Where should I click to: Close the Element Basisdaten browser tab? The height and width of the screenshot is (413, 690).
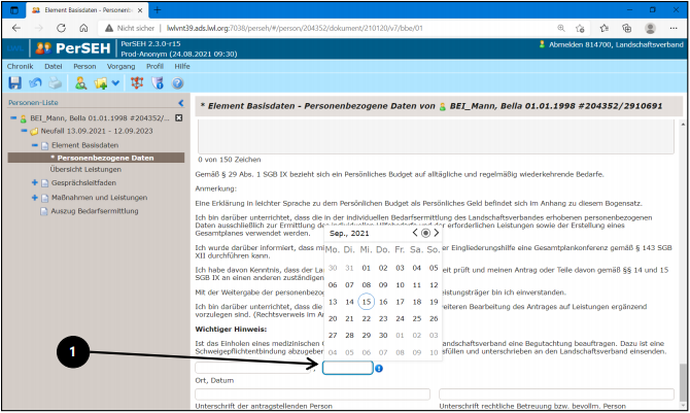coord(140,10)
